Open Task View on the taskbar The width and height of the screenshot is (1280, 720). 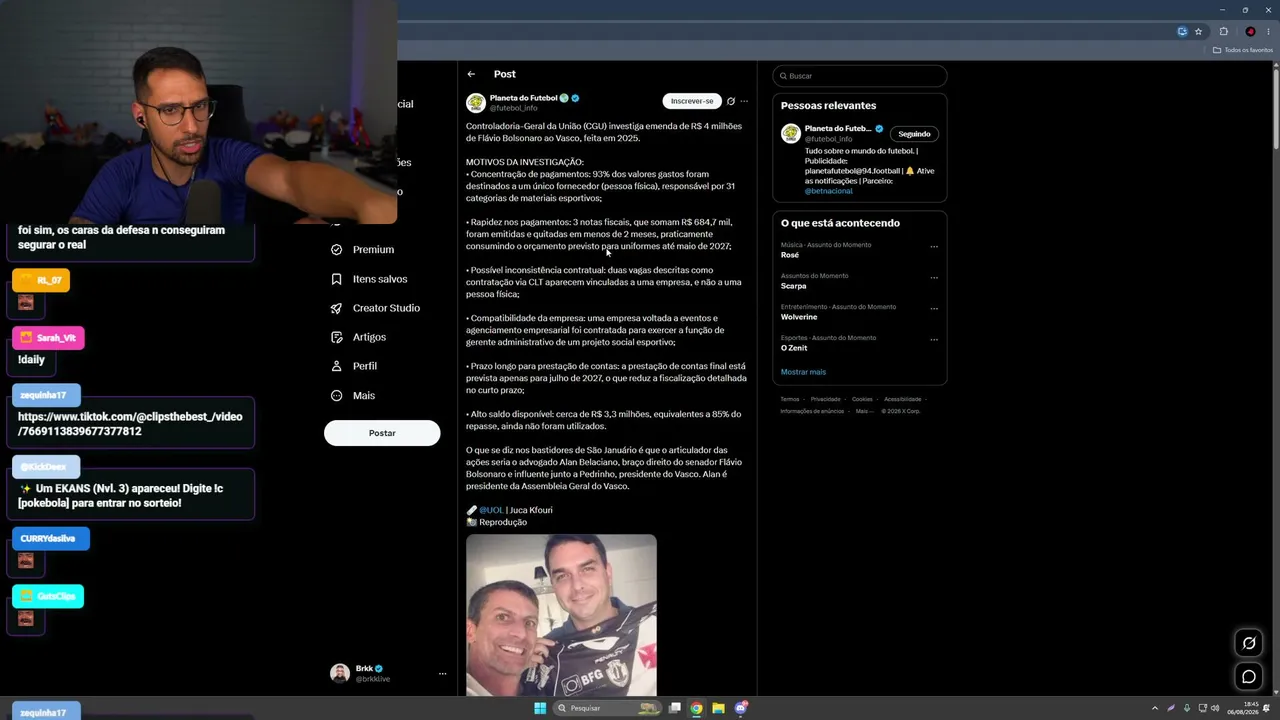coord(675,708)
